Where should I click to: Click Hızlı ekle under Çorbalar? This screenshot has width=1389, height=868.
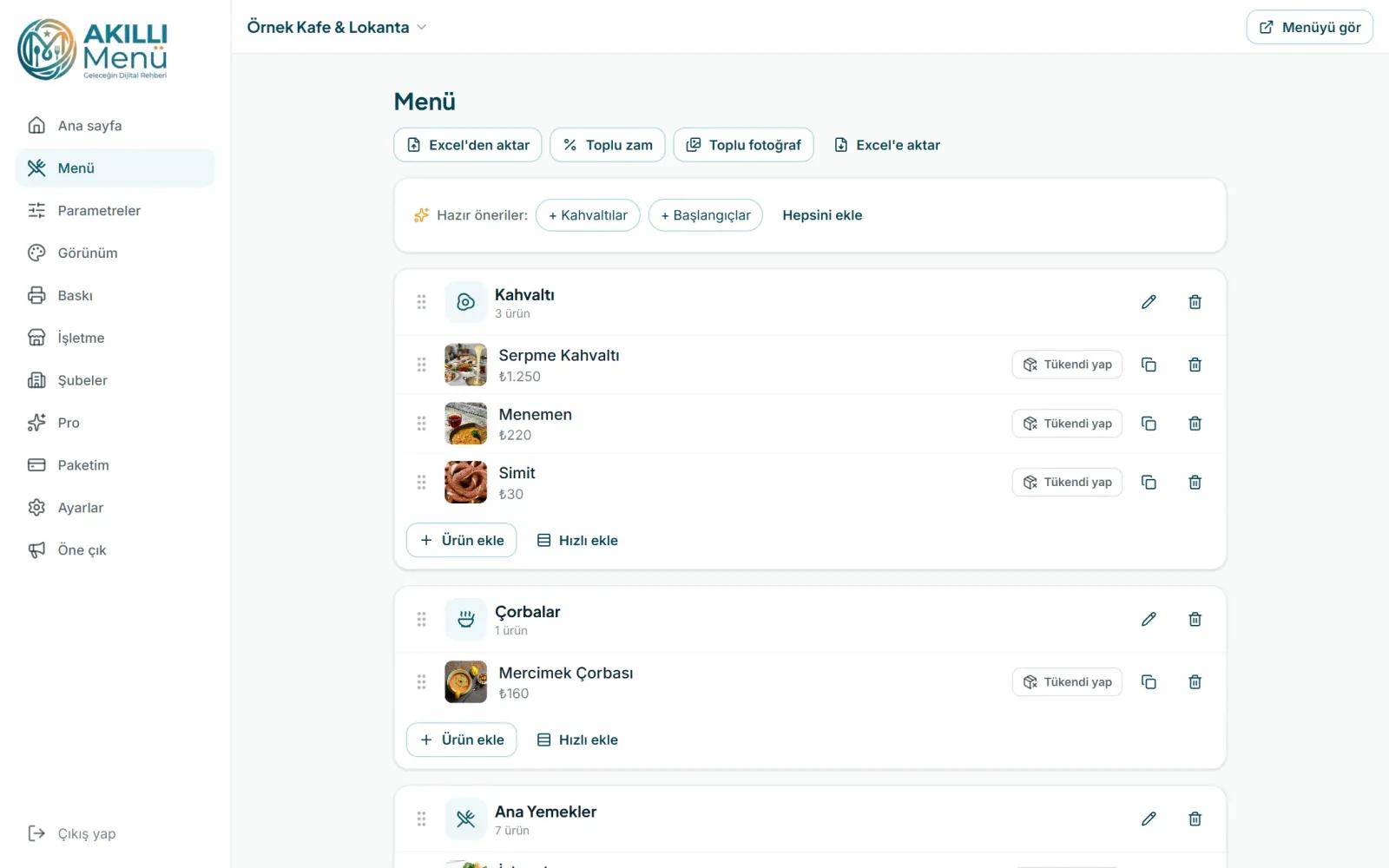tap(577, 740)
